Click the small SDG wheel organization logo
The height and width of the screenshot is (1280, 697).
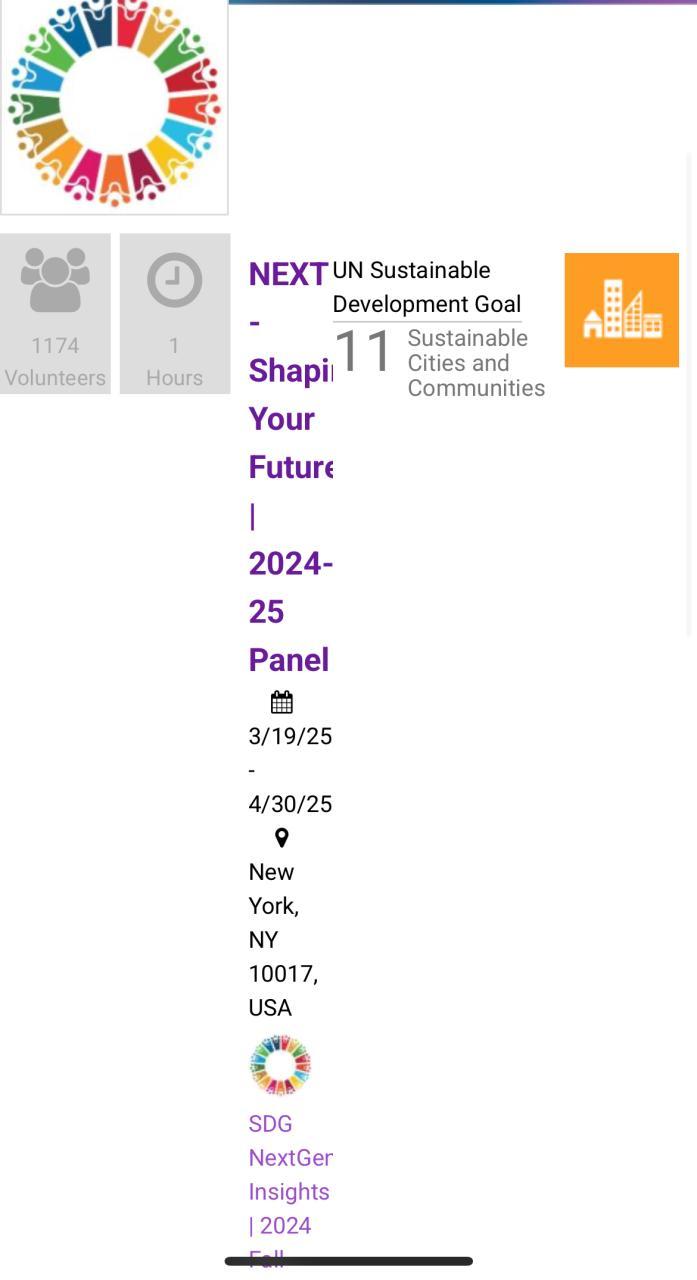(280, 1065)
